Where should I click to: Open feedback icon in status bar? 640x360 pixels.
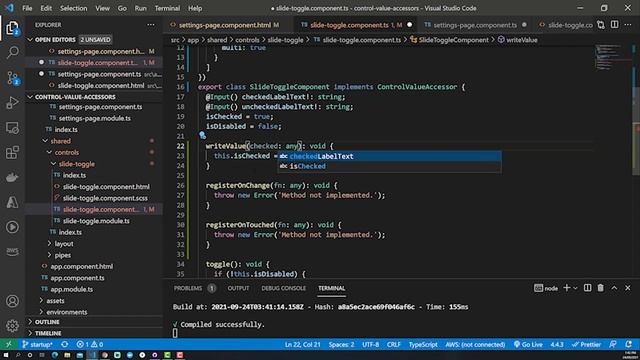(x=613, y=344)
